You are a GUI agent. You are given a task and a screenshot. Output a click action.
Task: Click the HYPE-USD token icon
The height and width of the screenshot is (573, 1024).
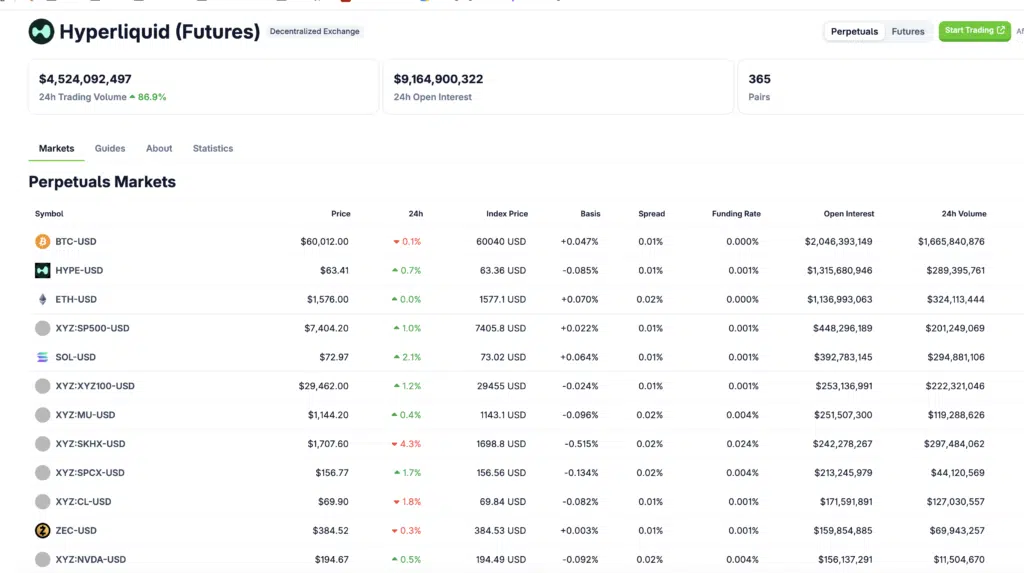click(x=42, y=270)
